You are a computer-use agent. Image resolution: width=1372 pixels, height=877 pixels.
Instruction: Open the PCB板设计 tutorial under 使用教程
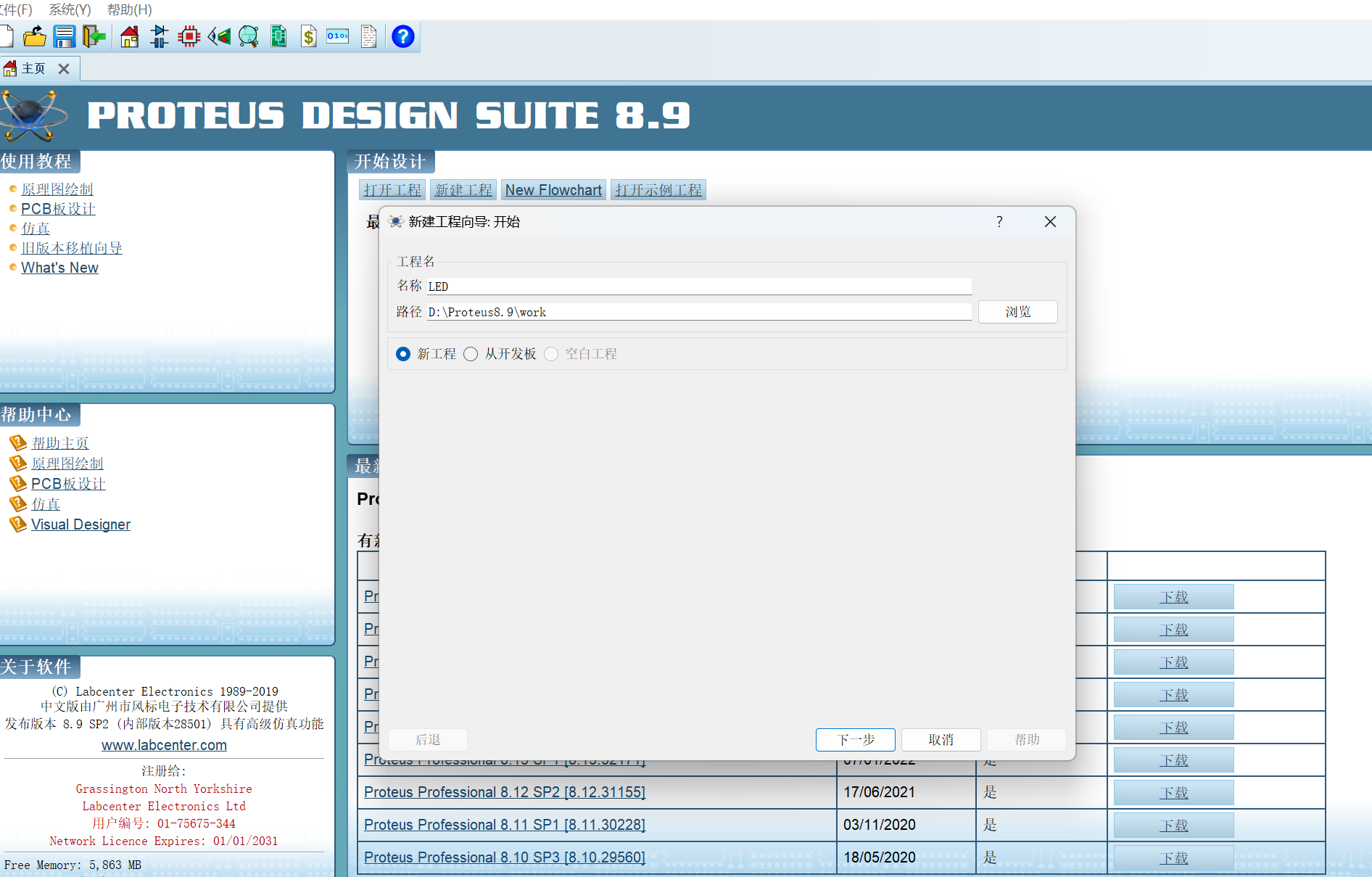pyautogui.click(x=58, y=209)
